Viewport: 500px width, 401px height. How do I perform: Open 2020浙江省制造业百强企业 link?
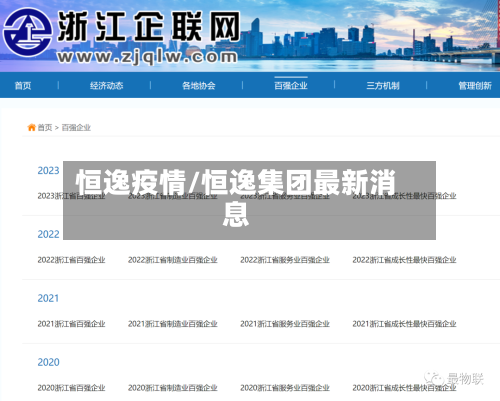point(173,388)
